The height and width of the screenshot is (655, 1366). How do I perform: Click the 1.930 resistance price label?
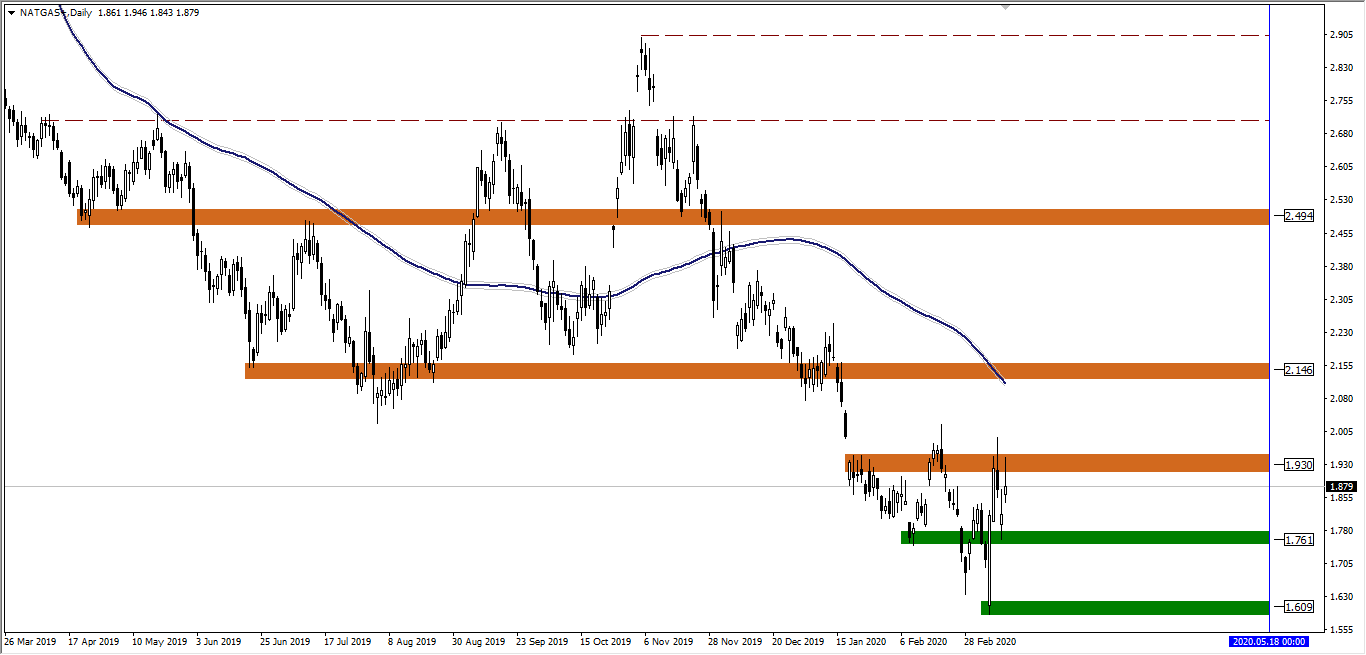point(1297,464)
